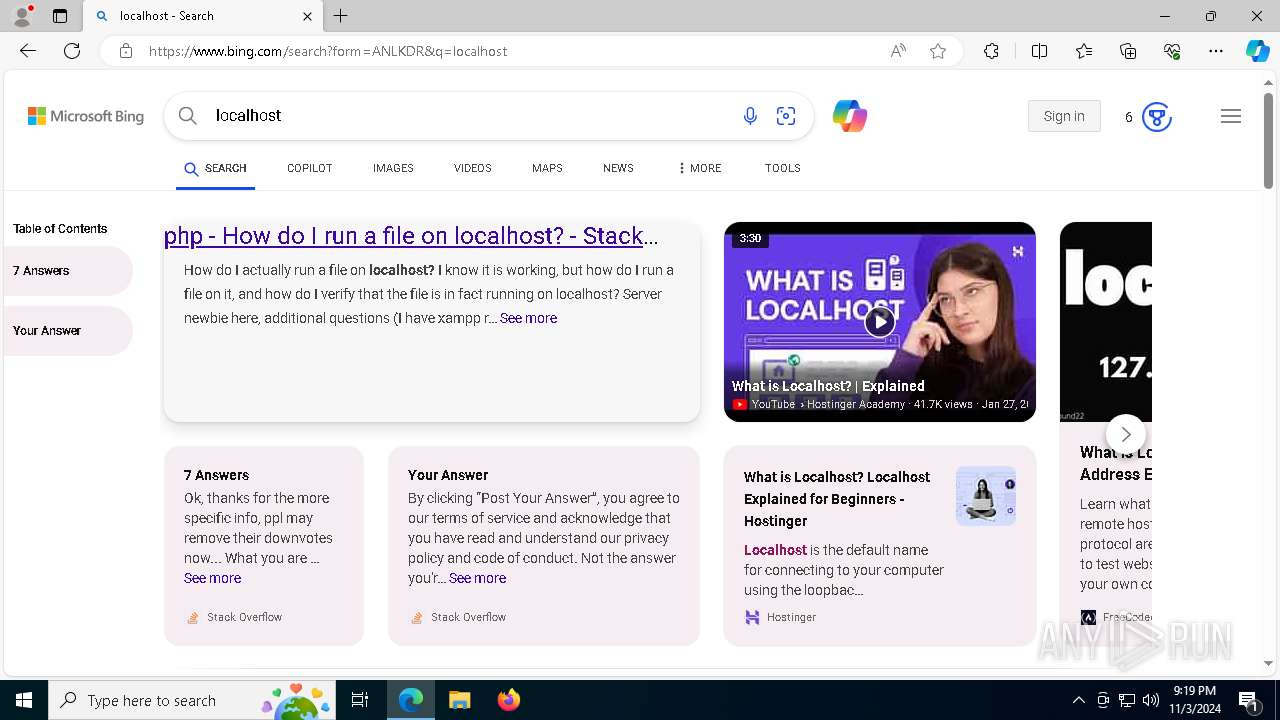Click See more under Your Answer card

(477, 578)
